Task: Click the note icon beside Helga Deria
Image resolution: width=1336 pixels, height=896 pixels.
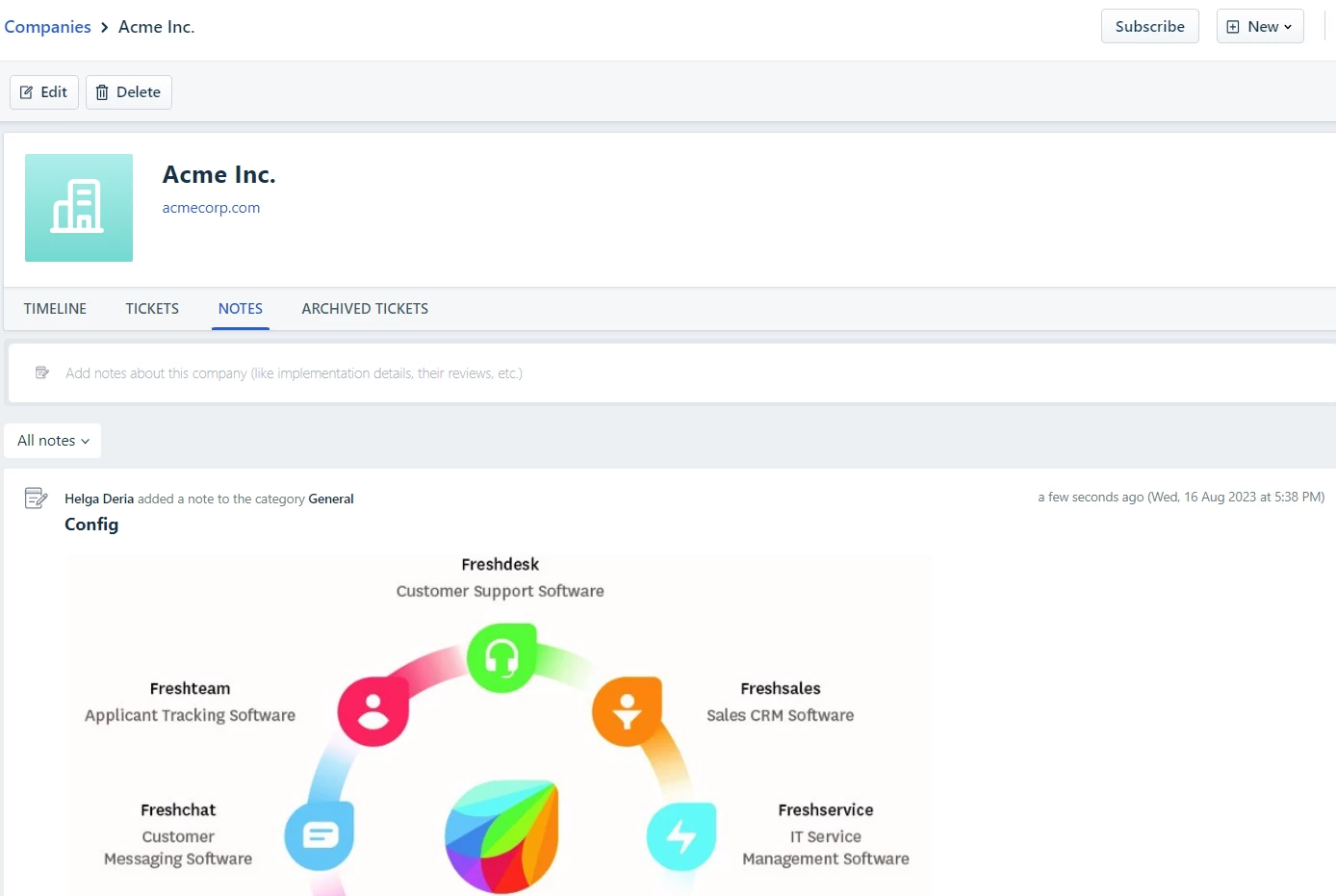Action: click(36, 498)
